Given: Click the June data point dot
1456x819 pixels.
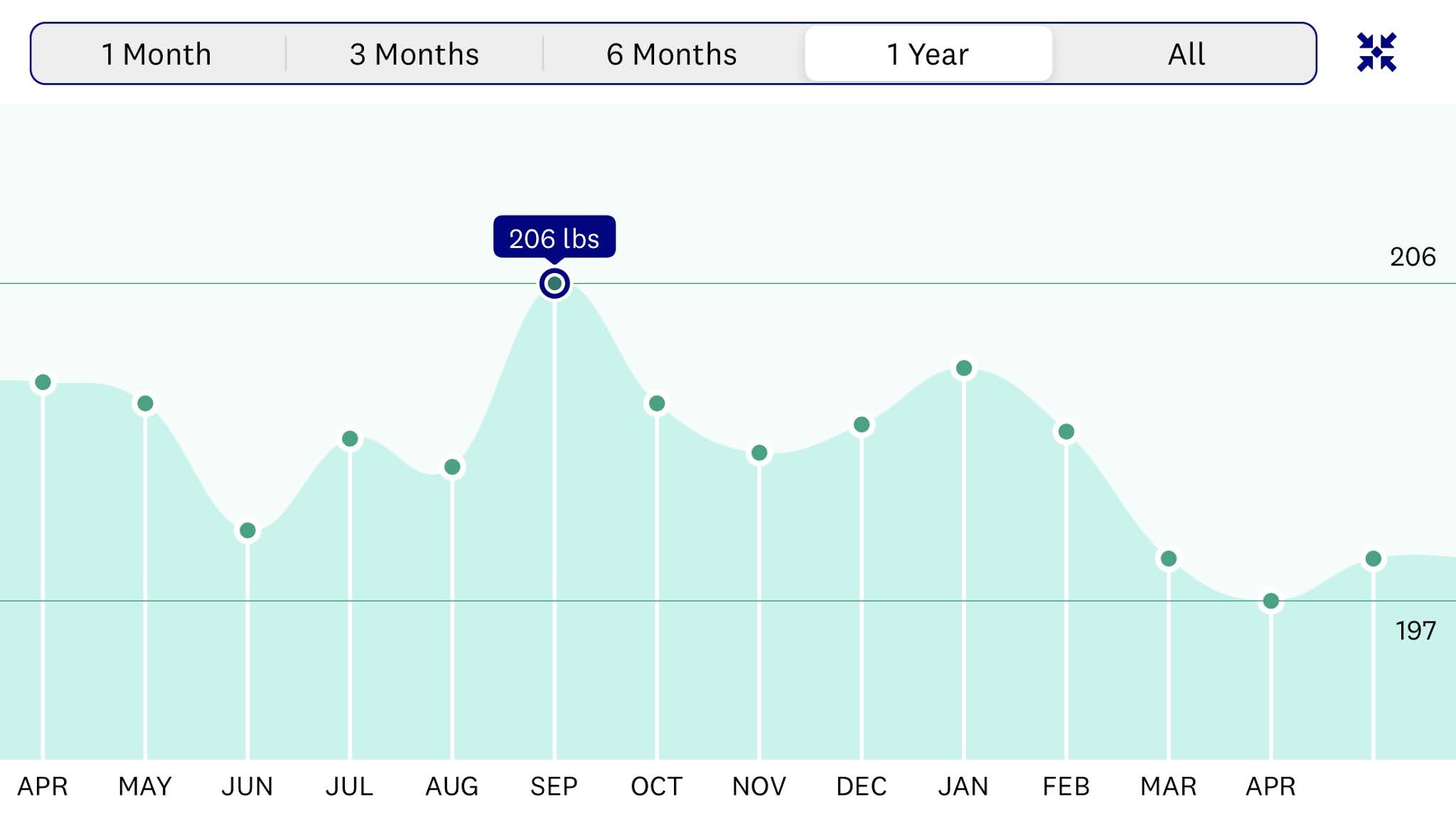Looking at the screenshot, I should point(247,530).
